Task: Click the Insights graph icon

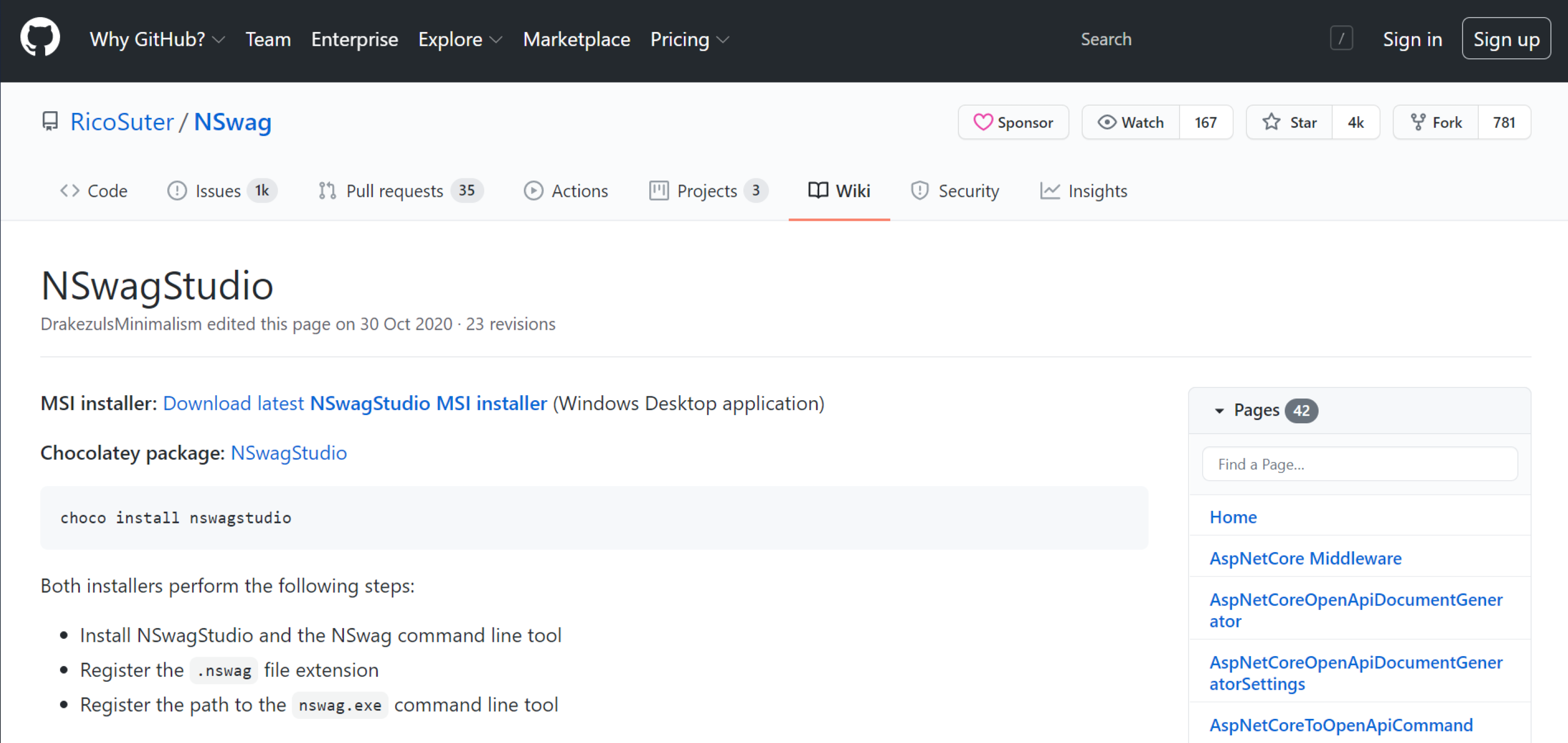Action: [x=1050, y=190]
